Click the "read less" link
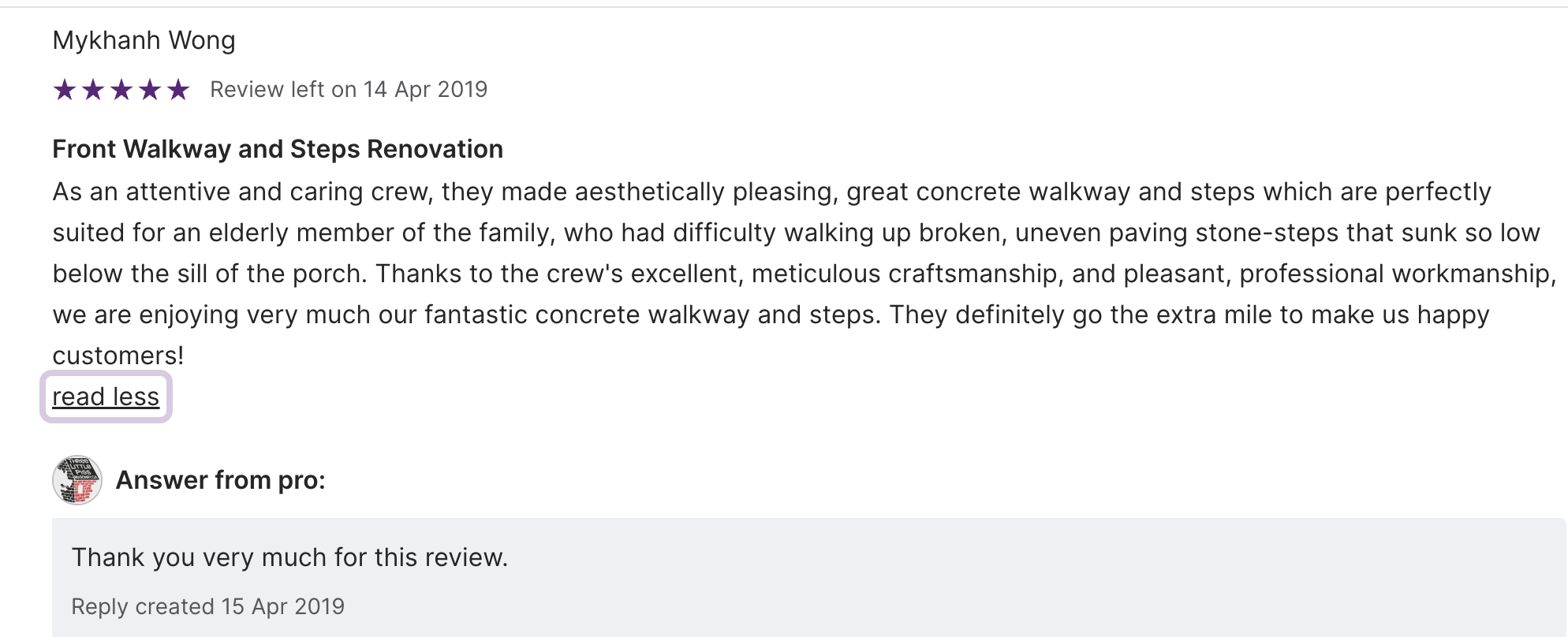This screenshot has height=637, width=1568. point(106,397)
